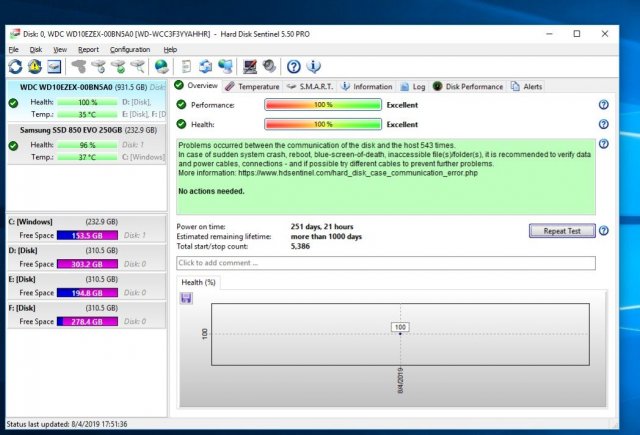Click the blue-framed hard disk toolbar icon
This screenshot has height=435, width=640.
click(54, 66)
